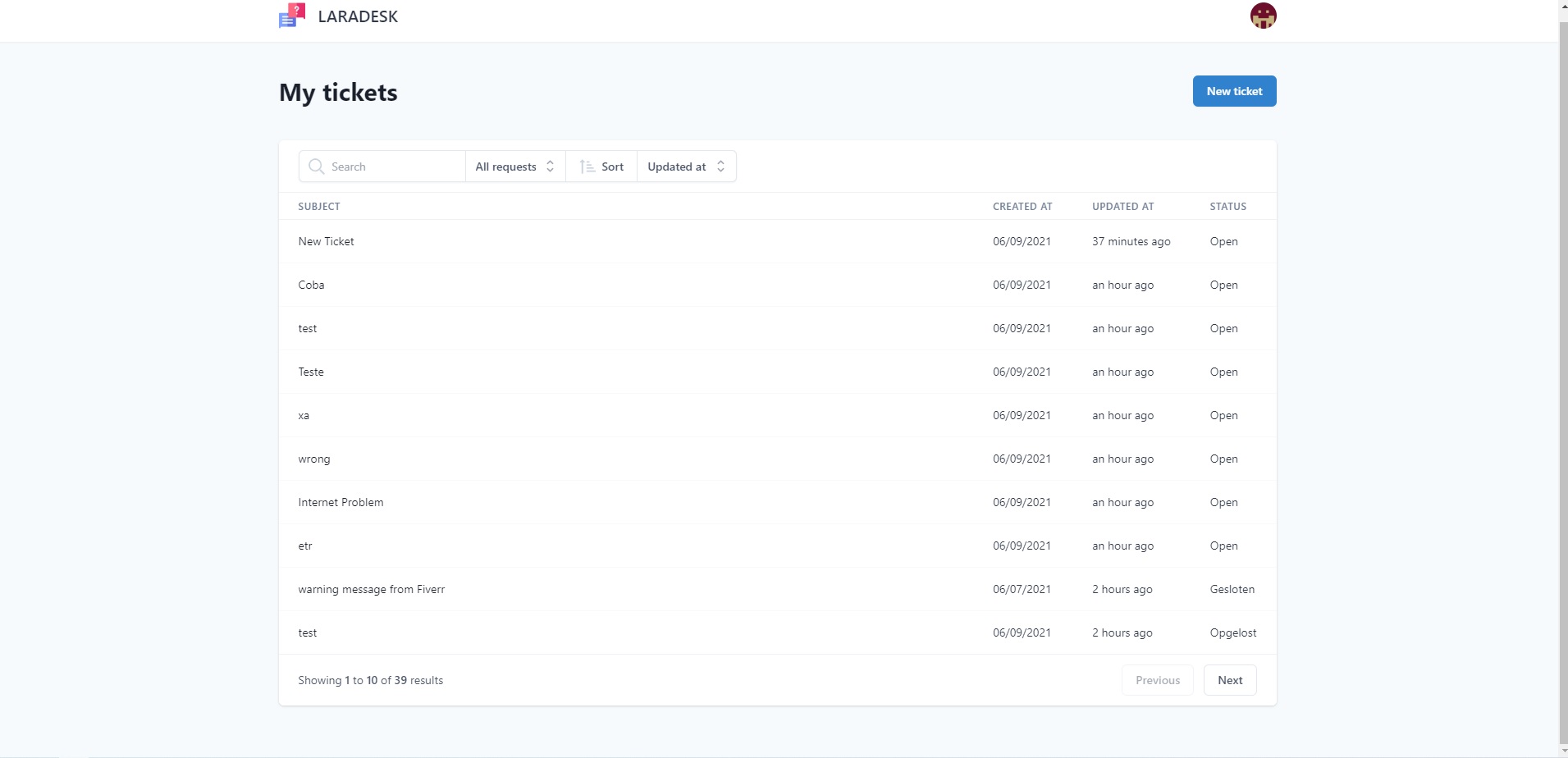Click the Laradesk logo icon
1568x758 pixels.
coord(292,16)
